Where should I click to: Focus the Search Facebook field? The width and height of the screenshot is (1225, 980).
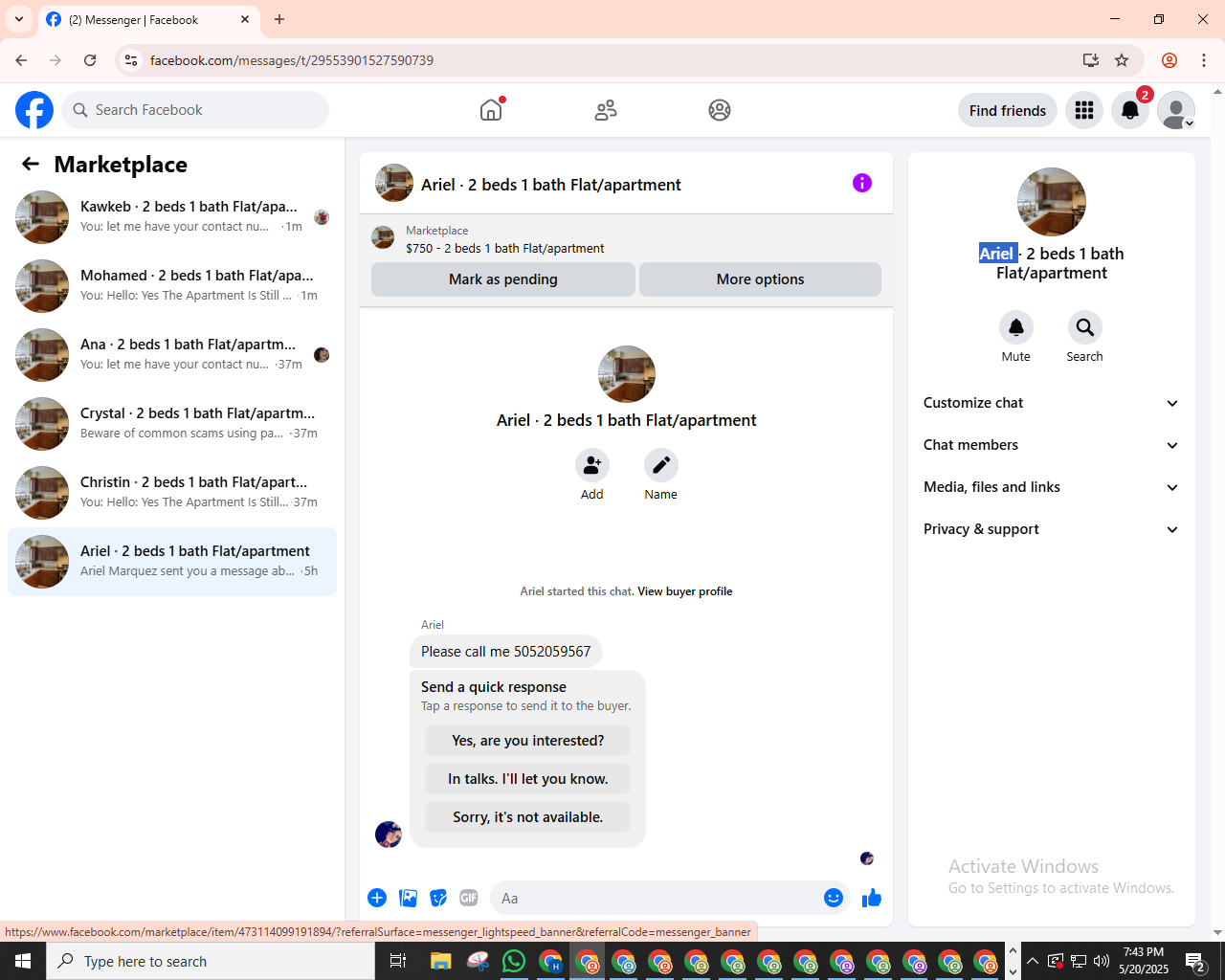(x=195, y=110)
